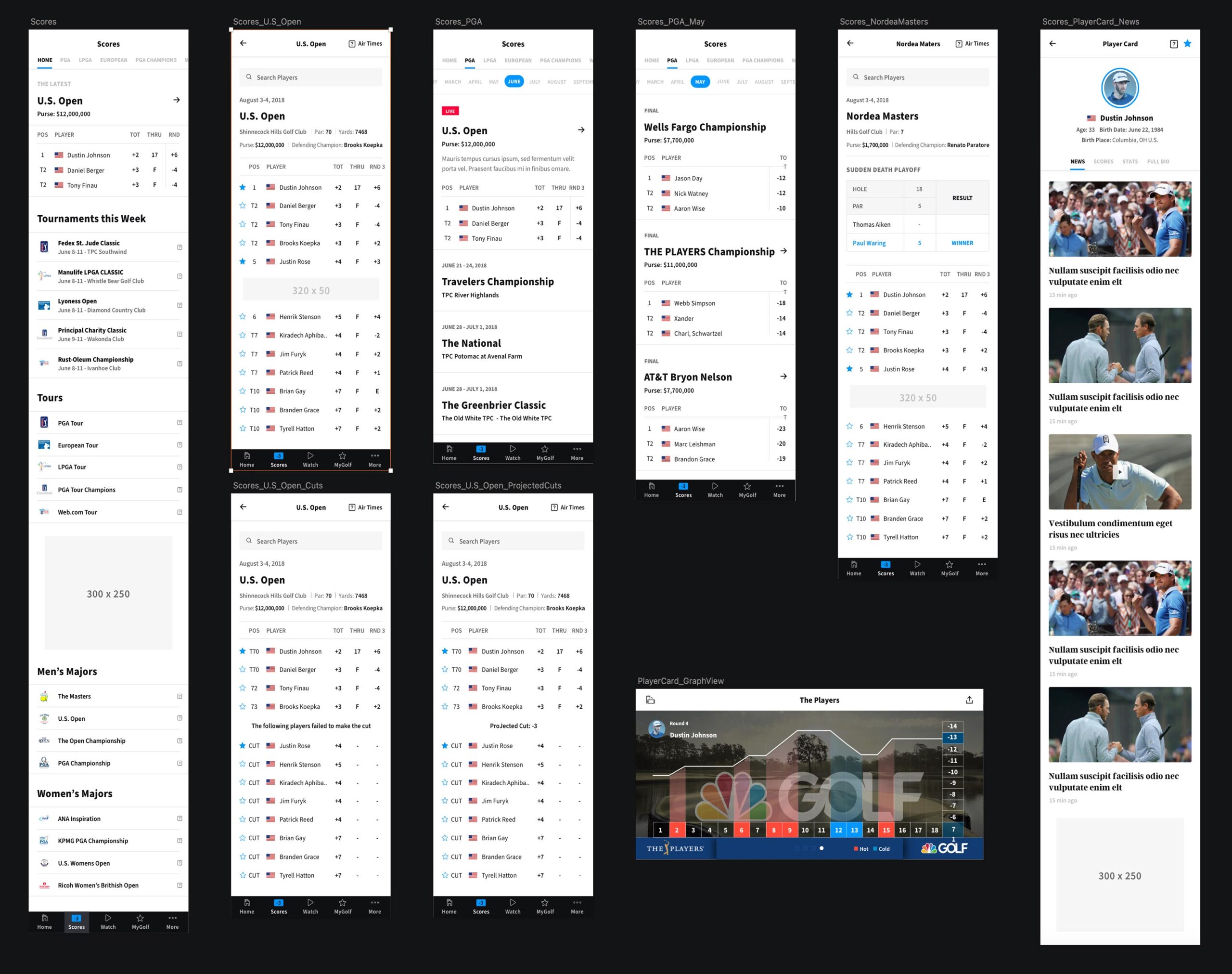Toggle star beside Dustin Johnson in Nordea Masters leaderboard
Viewport: 1232px width, 974px height.
[849, 295]
